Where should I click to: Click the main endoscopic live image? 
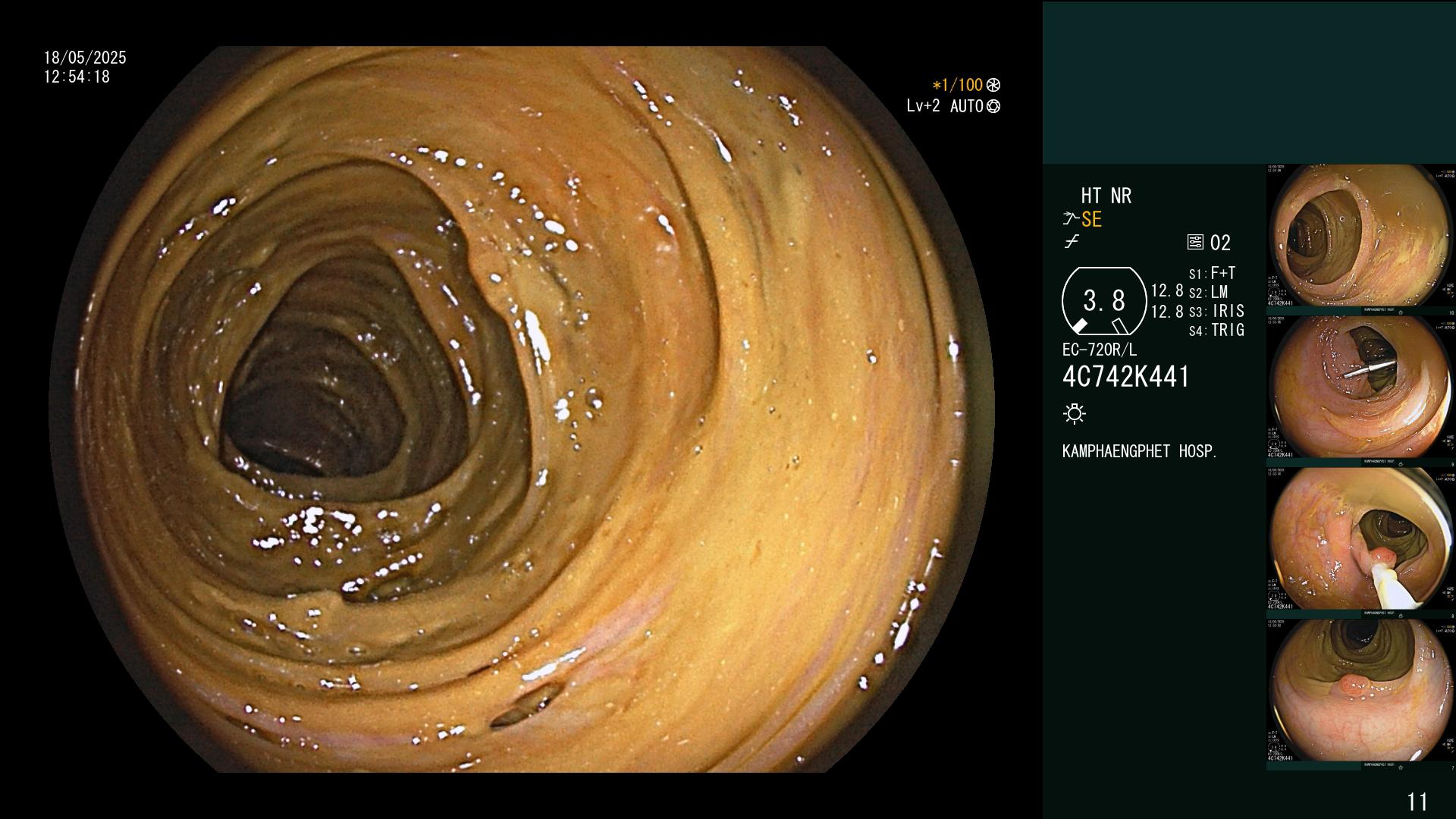coord(522,409)
